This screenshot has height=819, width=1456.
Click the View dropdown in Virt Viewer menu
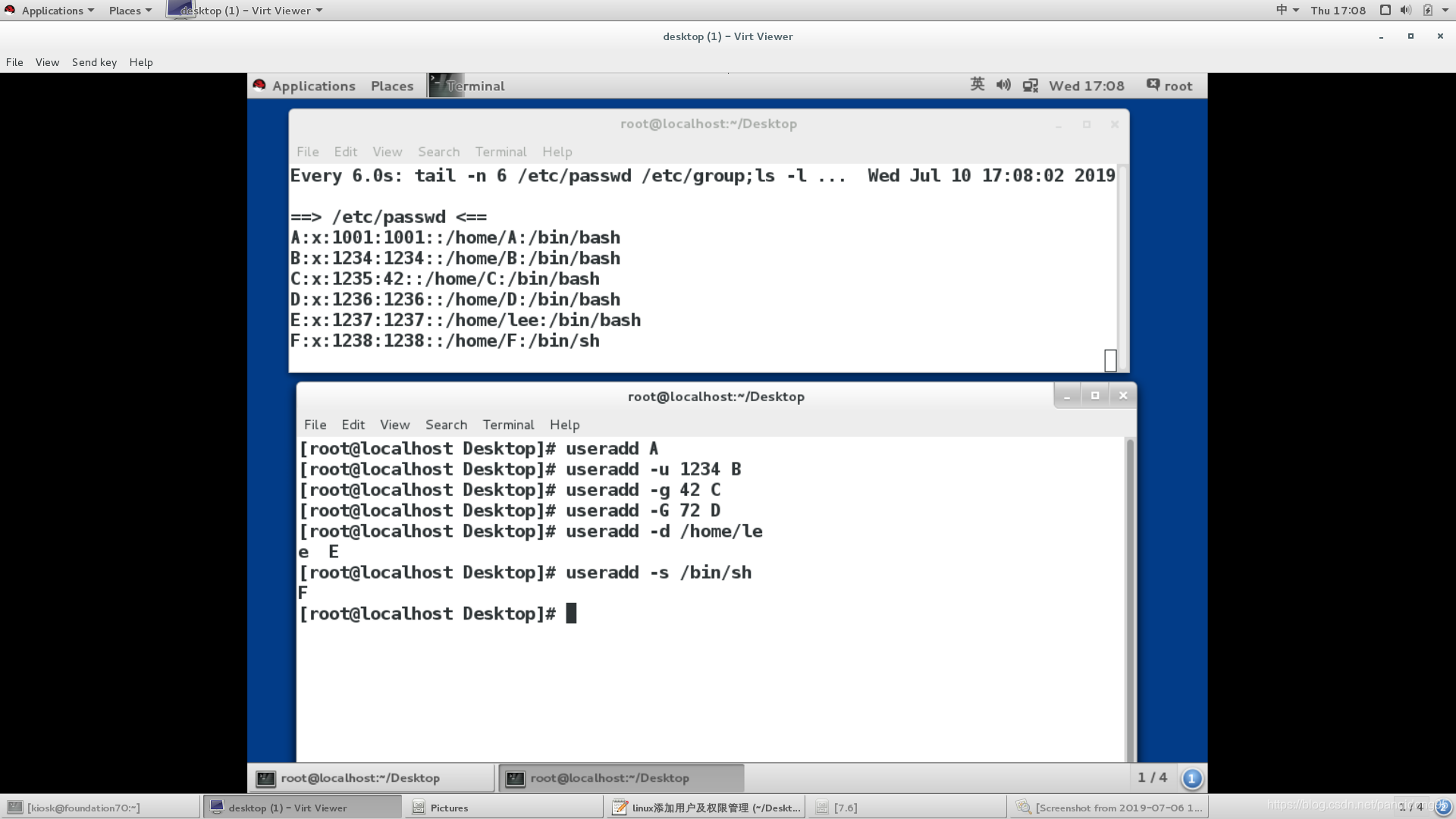point(47,62)
